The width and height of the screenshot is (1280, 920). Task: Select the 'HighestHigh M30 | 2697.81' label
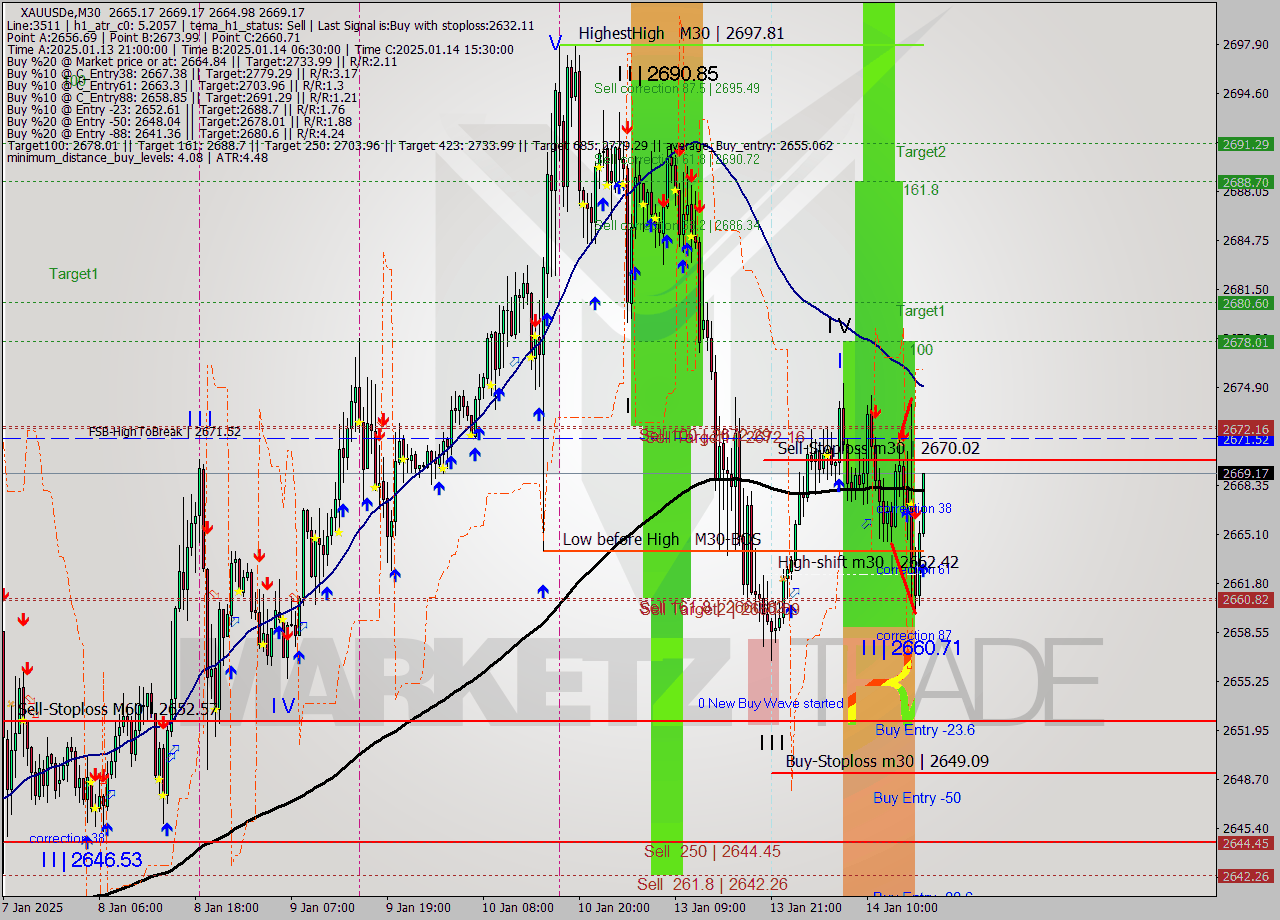tap(681, 33)
